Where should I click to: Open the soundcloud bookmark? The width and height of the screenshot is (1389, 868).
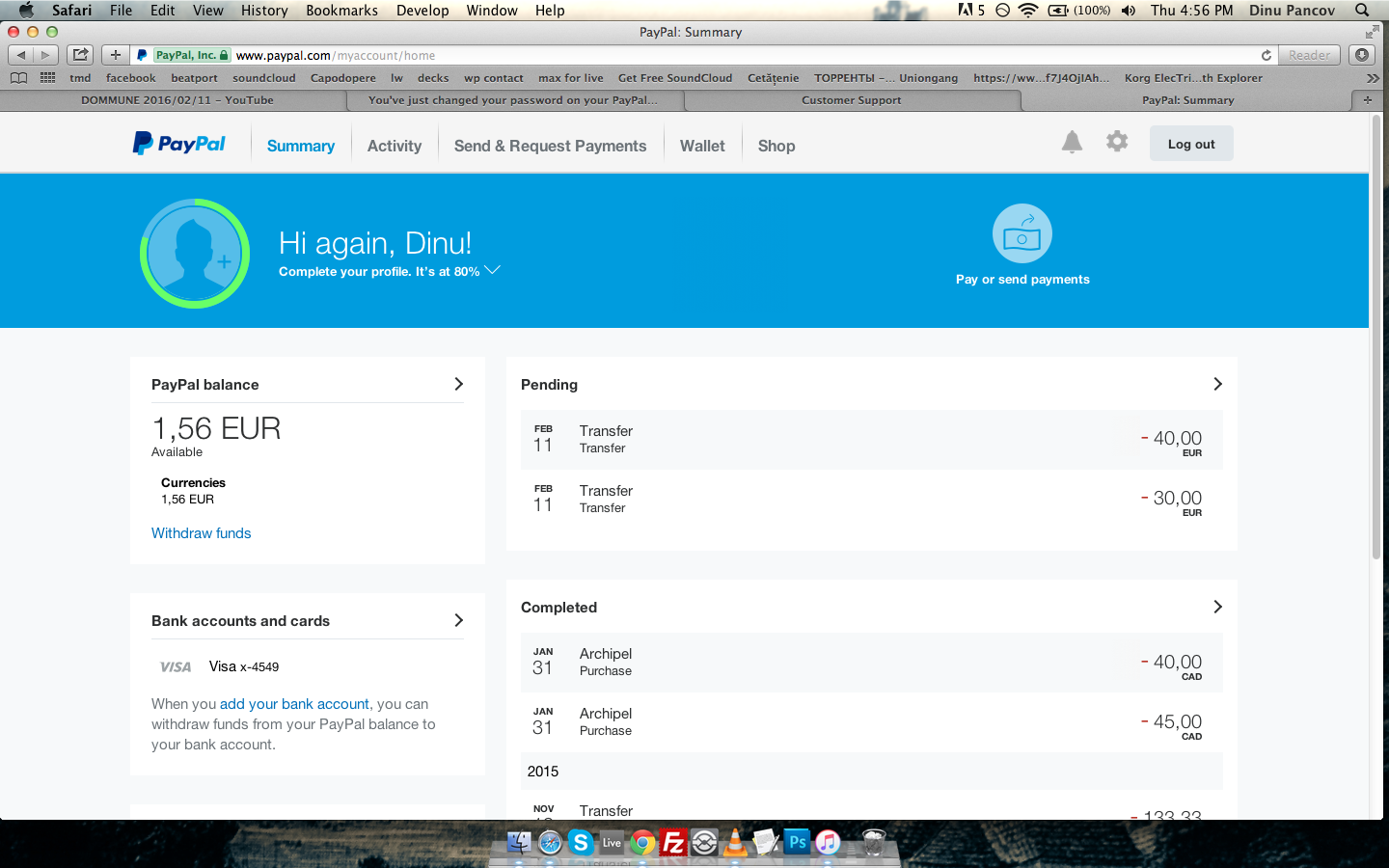tap(263, 78)
